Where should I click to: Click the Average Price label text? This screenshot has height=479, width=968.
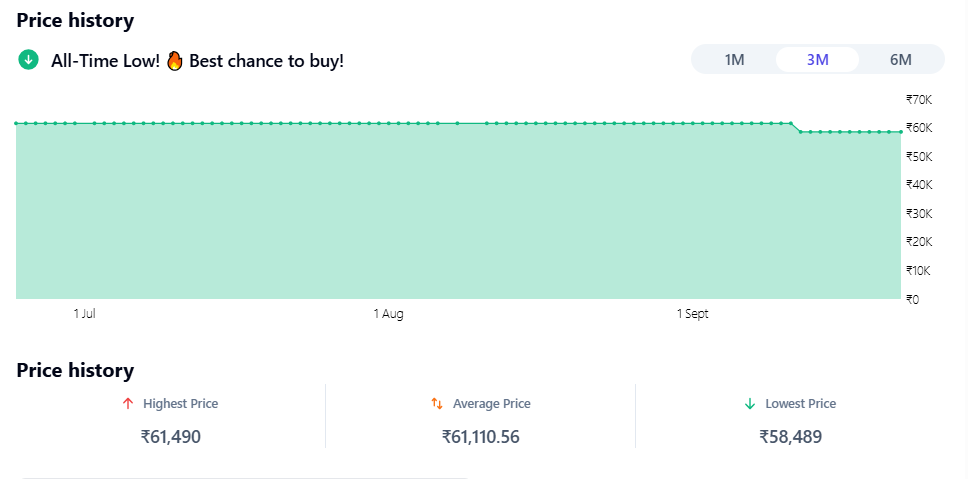pos(491,404)
